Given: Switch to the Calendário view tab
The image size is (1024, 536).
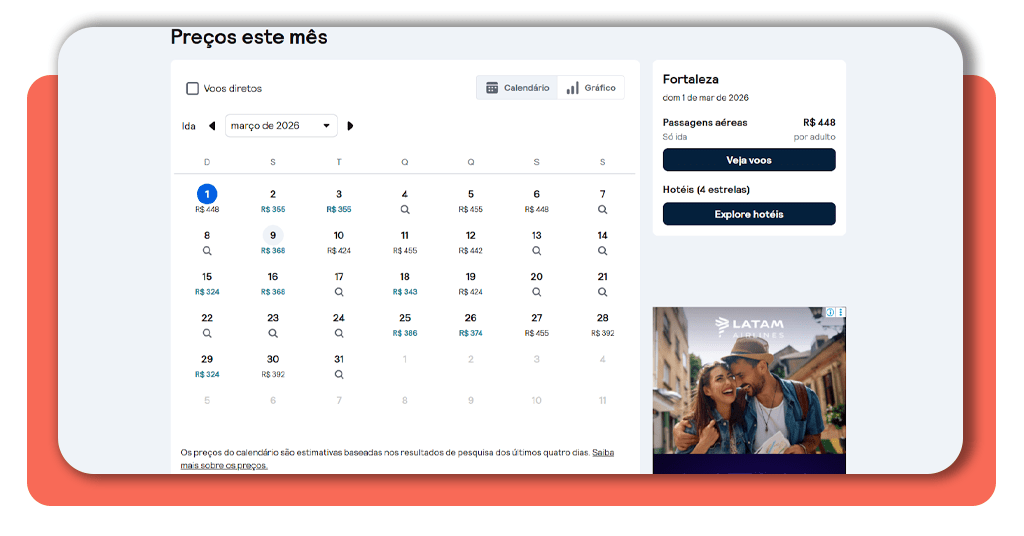Looking at the screenshot, I should coord(517,88).
